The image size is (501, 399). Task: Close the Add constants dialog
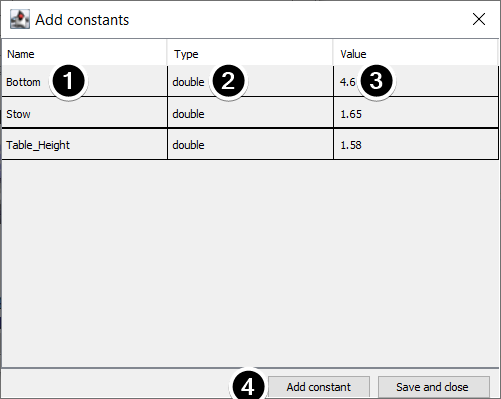tap(479, 19)
